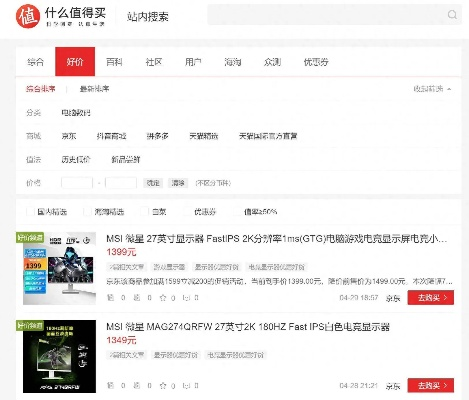
Task: Click the comment icon on the 1399元 item
Action: (x=186, y=297)
